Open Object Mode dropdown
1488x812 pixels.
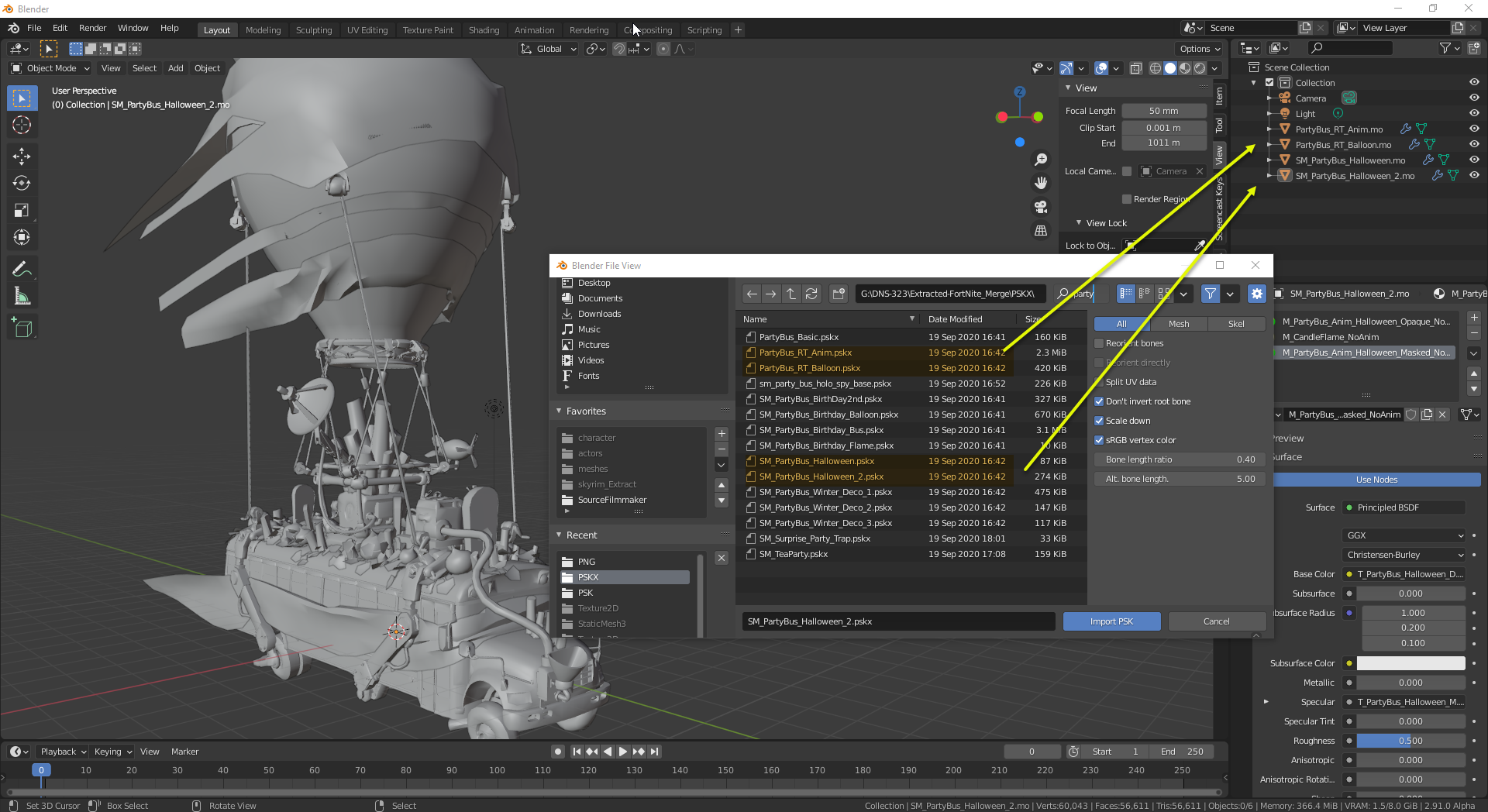[50, 68]
